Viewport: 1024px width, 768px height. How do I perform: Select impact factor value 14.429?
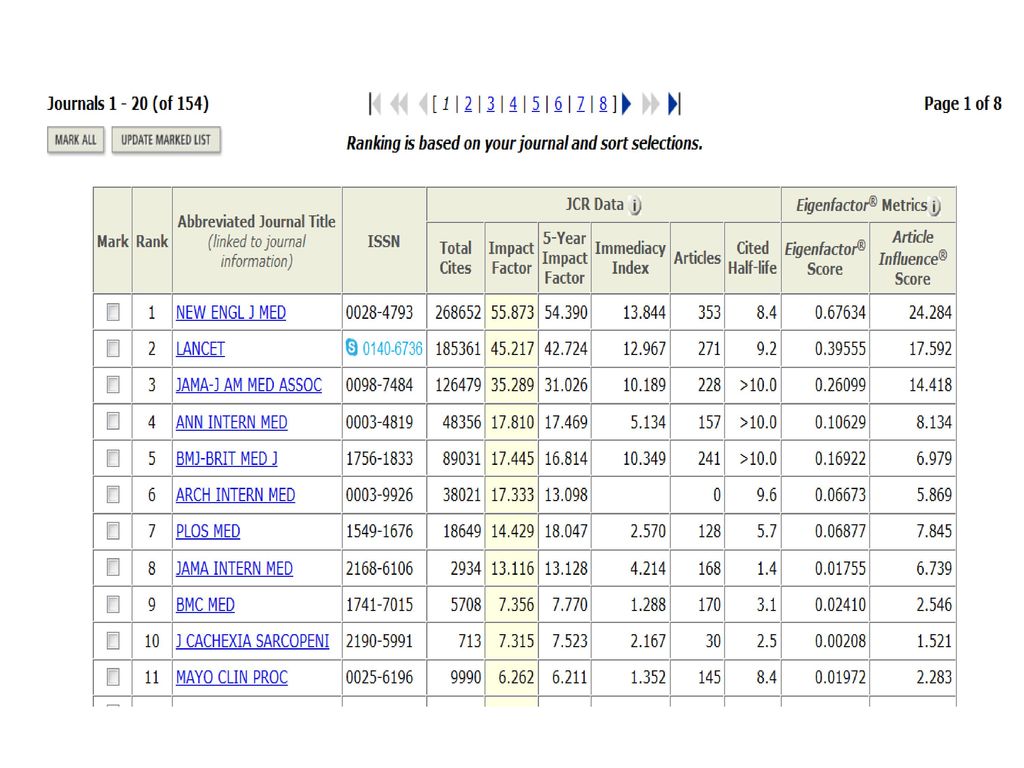pos(512,532)
